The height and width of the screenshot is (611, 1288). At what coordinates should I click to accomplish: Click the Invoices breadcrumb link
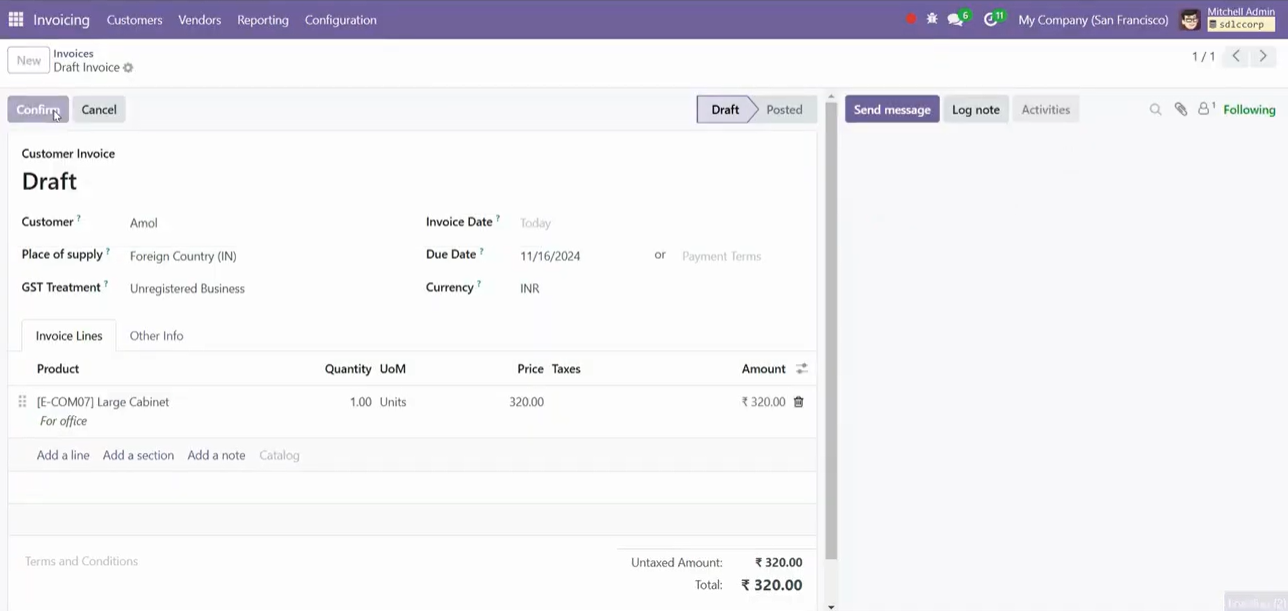(74, 54)
